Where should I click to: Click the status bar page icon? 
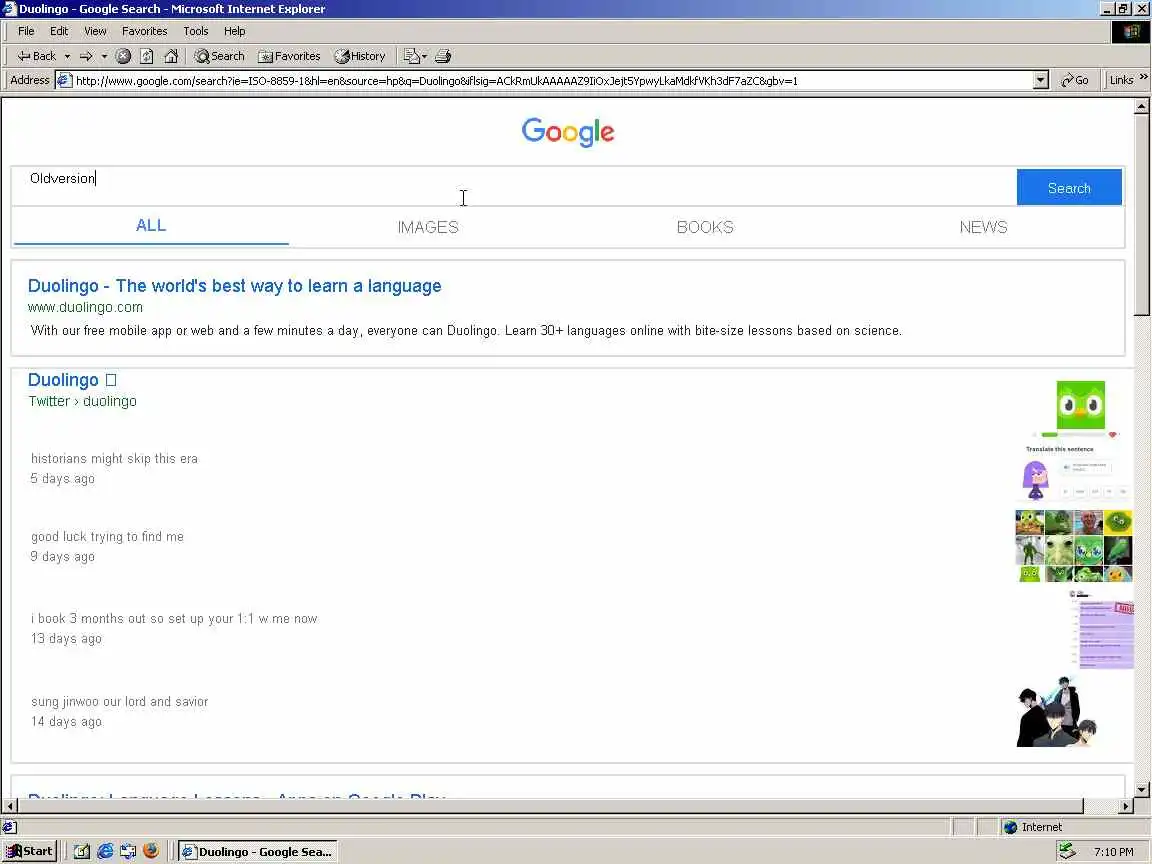(9, 827)
